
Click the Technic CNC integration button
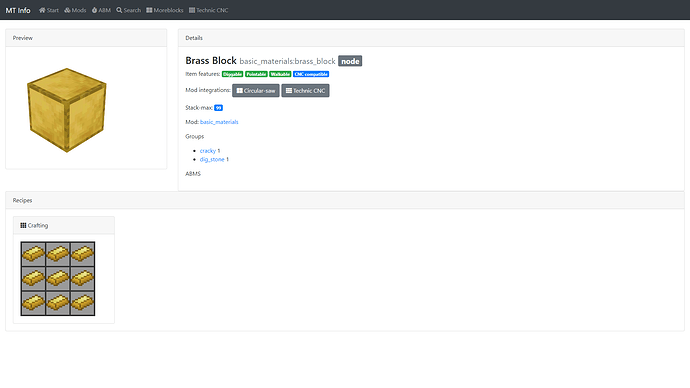tap(305, 91)
